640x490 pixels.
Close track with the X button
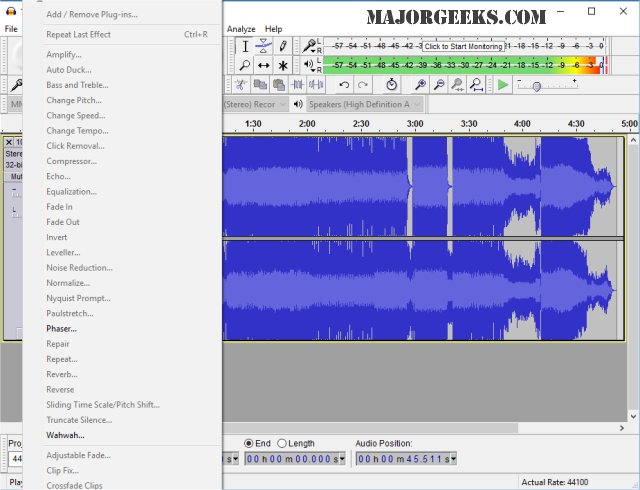point(9,142)
